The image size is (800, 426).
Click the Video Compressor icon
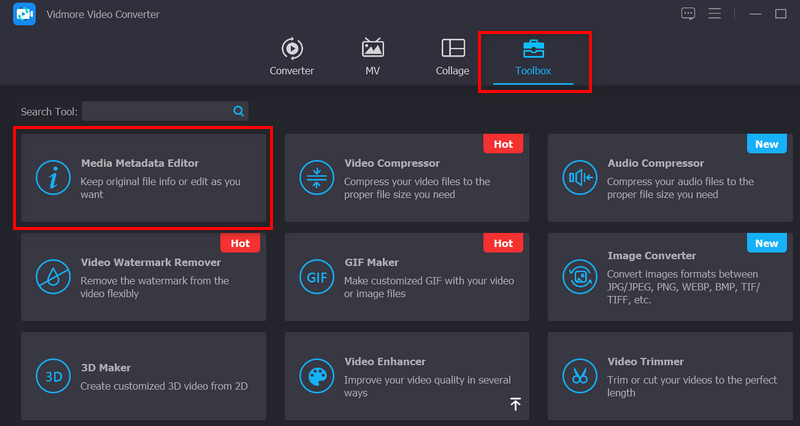click(x=316, y=177)
